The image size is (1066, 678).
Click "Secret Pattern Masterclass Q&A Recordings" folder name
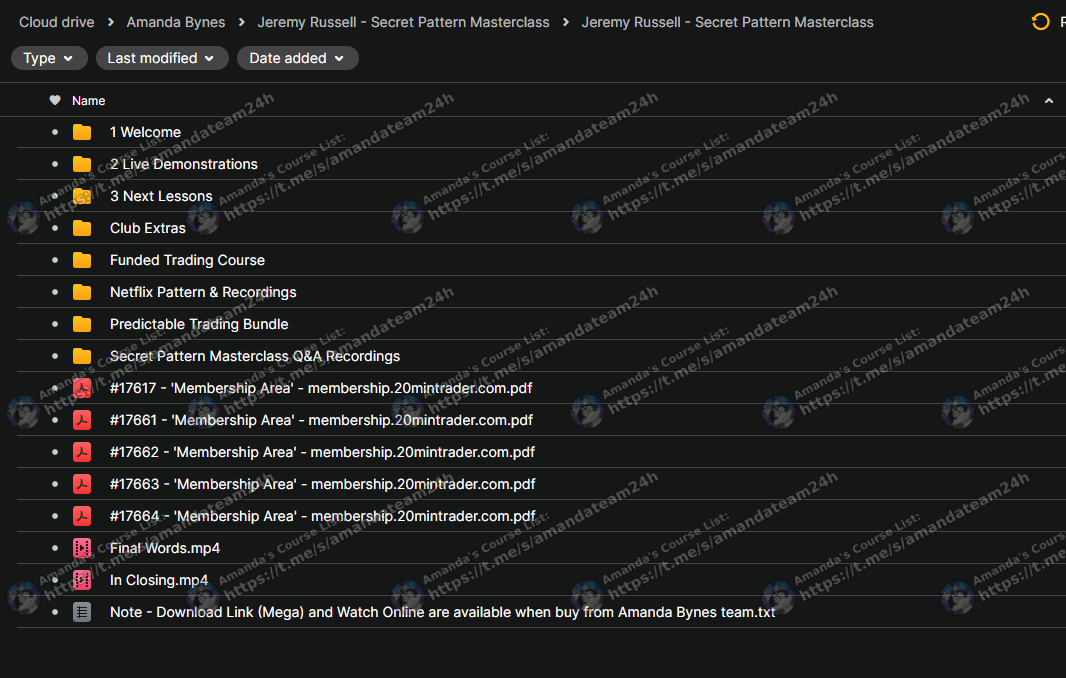click(x=255, y=356)
